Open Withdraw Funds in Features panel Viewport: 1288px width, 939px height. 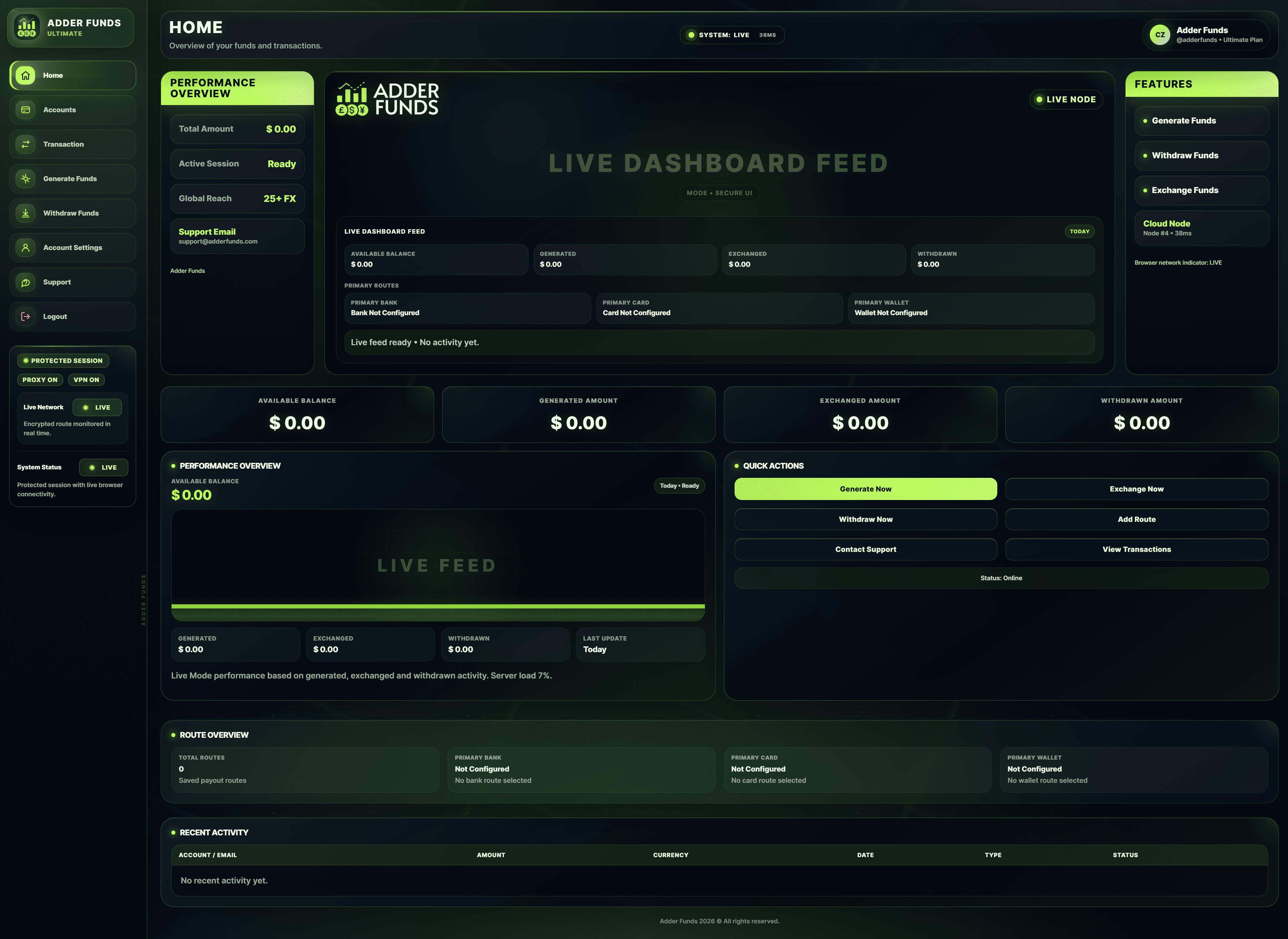[x=1202, y=155]
